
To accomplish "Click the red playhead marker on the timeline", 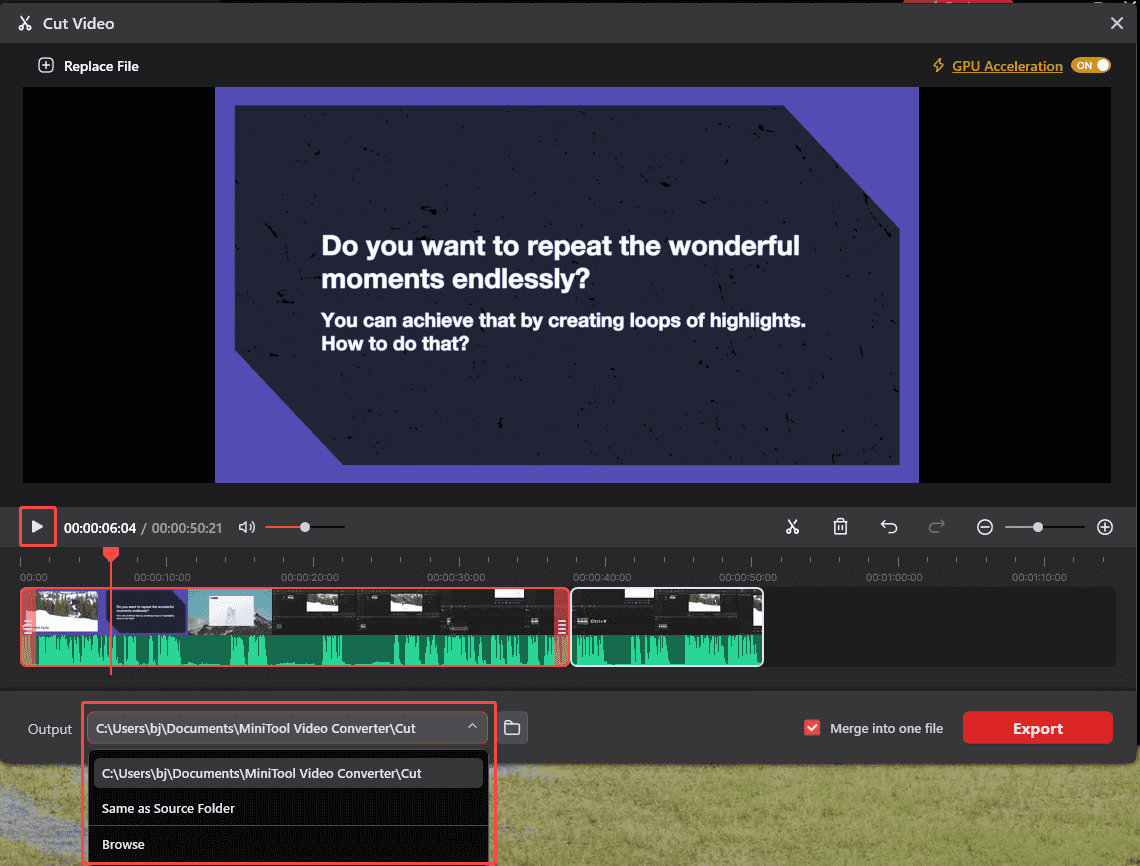I will pos(111,555).
